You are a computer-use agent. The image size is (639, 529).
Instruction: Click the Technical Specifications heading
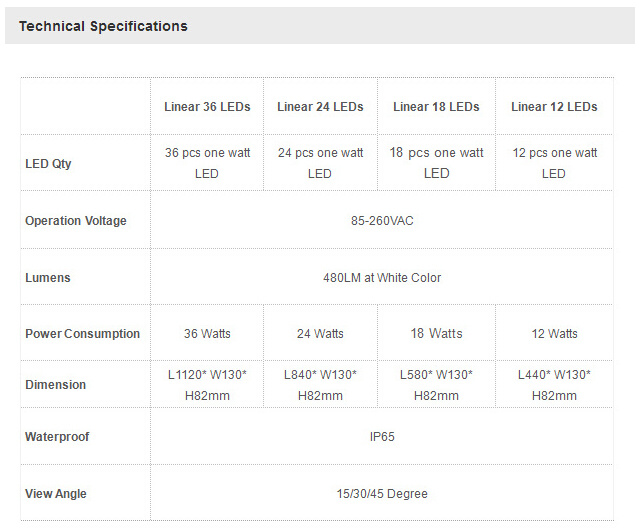coord(103,26)
